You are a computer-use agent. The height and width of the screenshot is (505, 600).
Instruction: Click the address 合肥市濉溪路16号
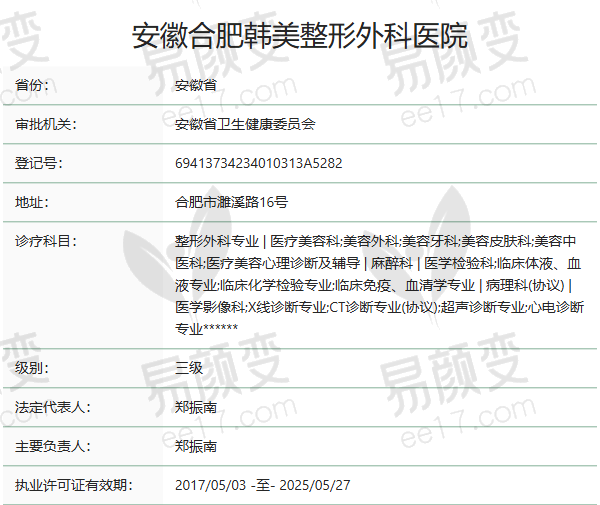pyautogui.click(x=232, y=202)
